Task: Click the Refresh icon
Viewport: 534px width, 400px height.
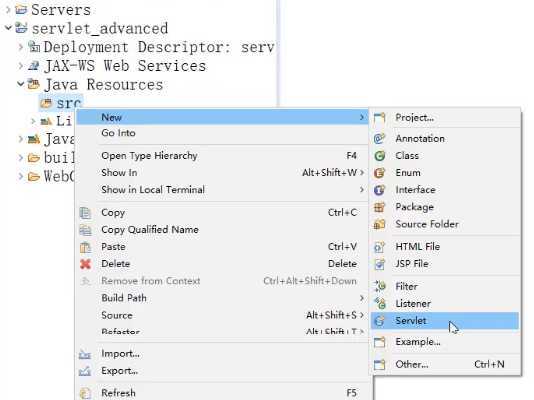Action: point(85,393)
